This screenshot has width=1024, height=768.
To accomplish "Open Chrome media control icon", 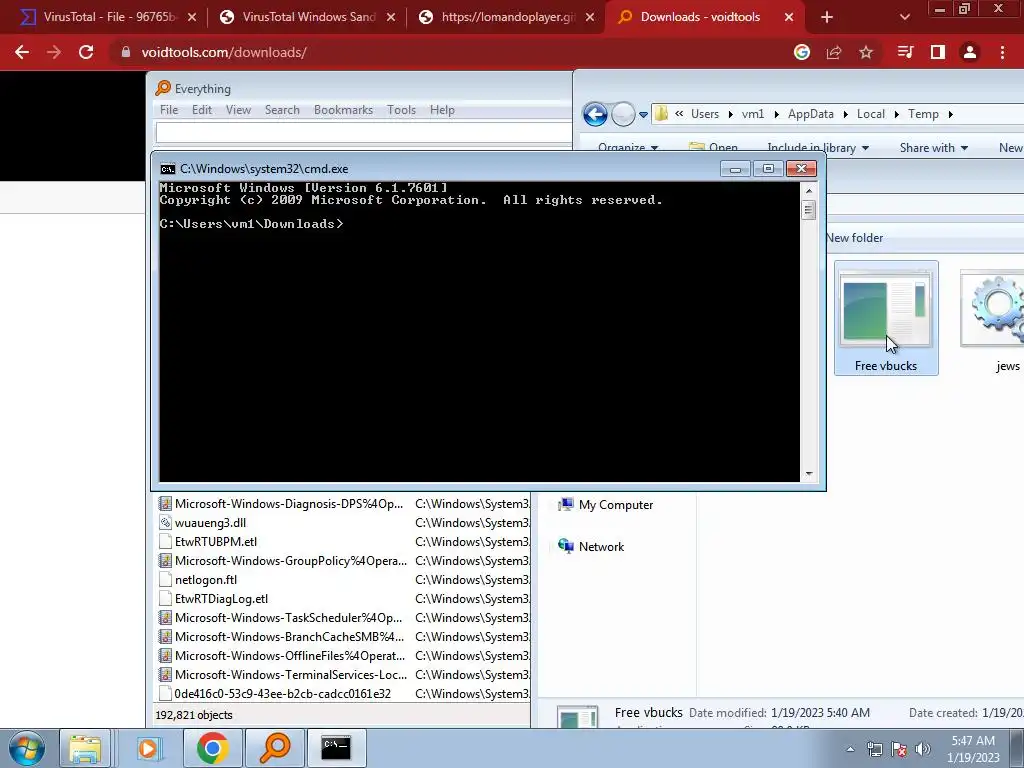I will tap(905, 52).
